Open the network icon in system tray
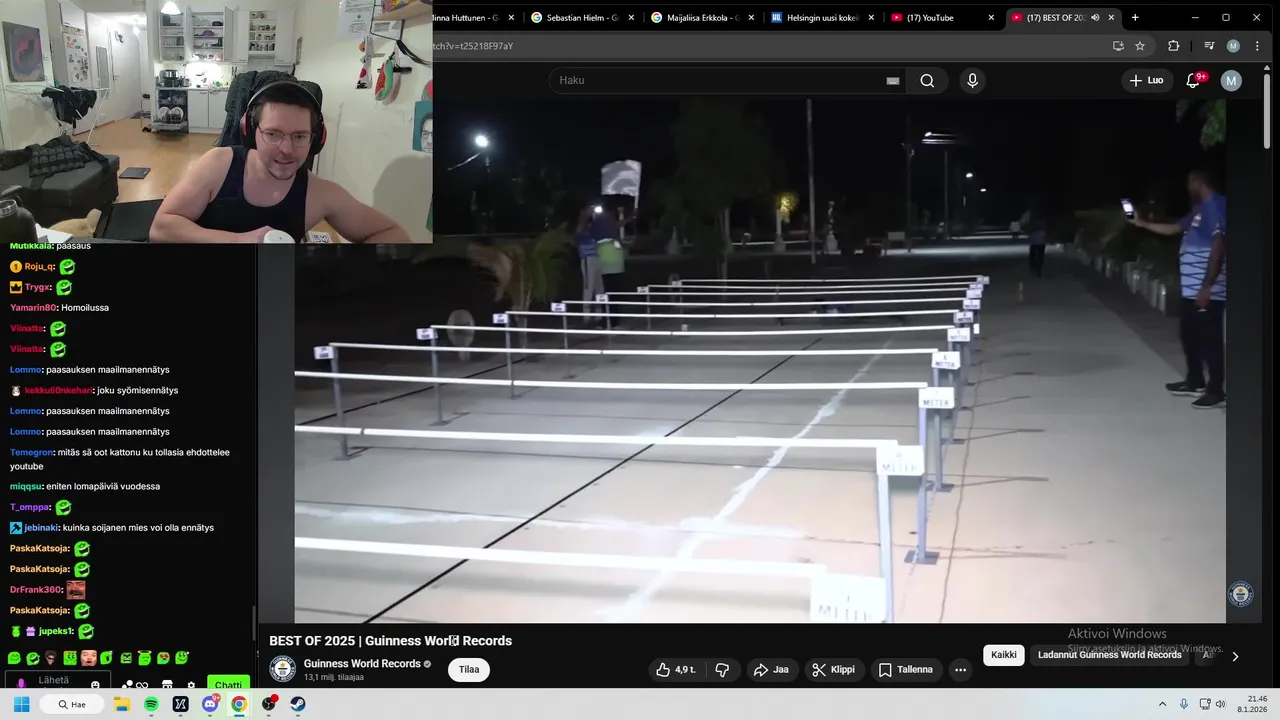This screenshot has height=720, width=1280. 1204,704
